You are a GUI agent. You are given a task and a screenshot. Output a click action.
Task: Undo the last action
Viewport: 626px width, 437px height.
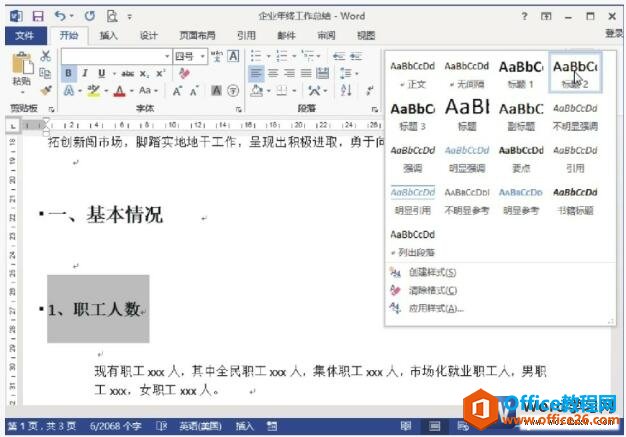point(60,16)
